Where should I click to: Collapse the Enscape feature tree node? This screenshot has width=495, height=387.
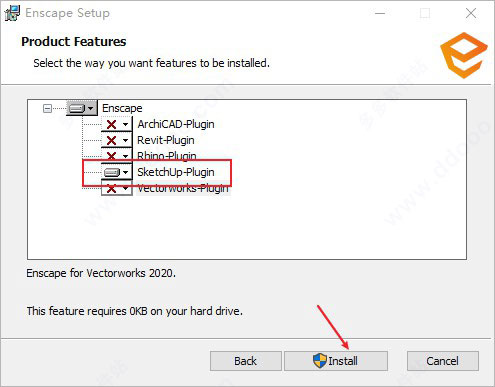pos(48,108)
